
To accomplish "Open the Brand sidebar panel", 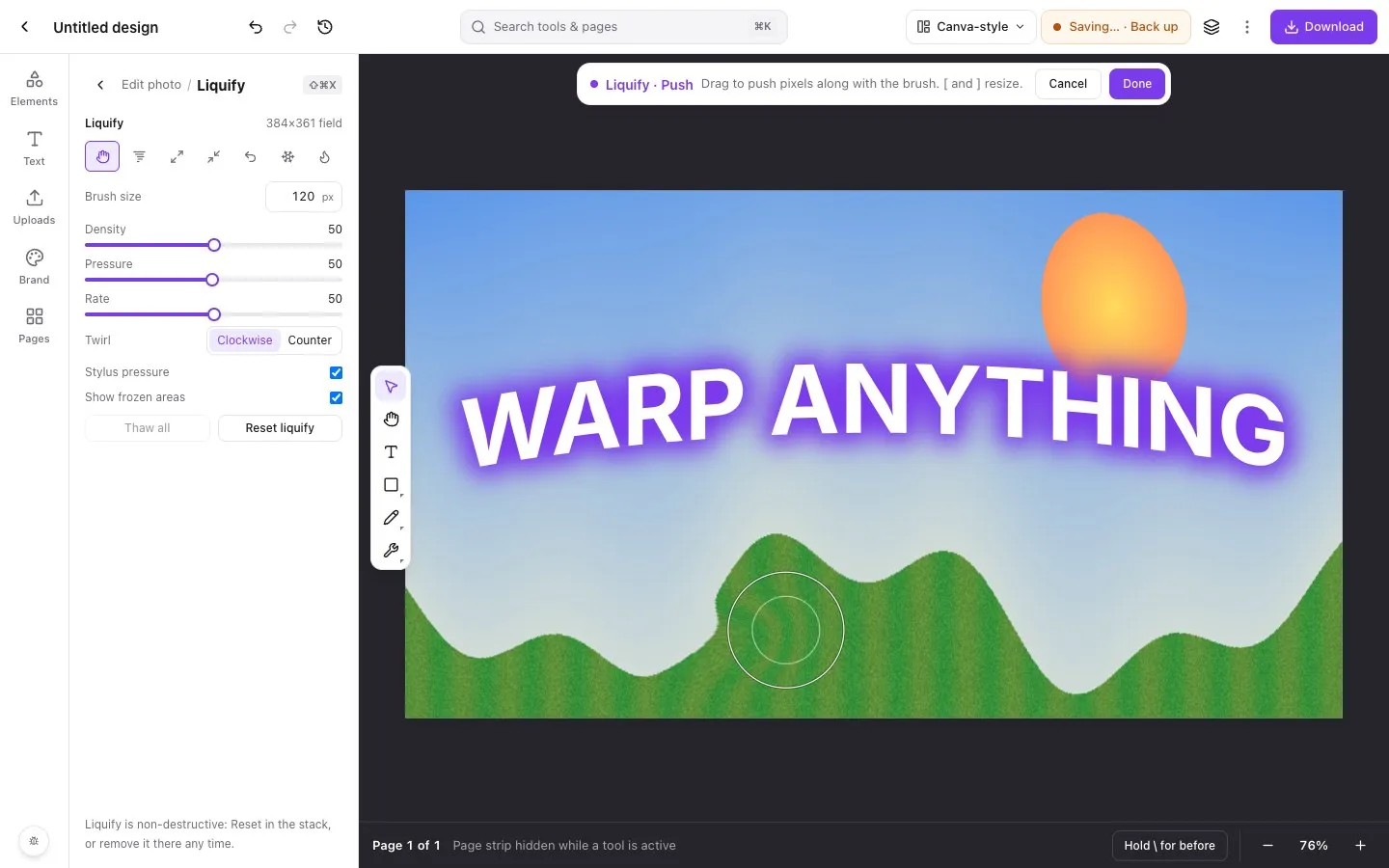I will coord(34,266).
